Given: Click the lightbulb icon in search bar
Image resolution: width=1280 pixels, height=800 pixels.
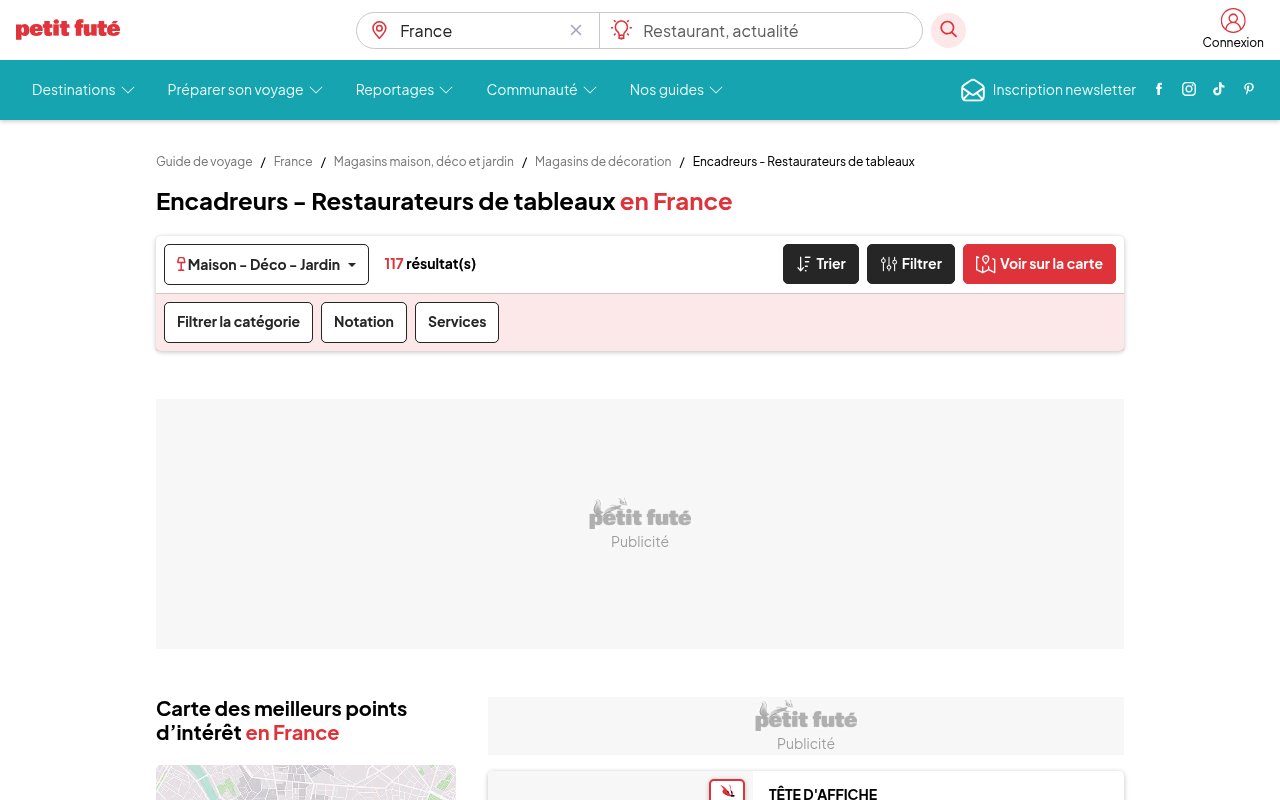Looking at the screenshot, I should (x=622, y=30).
